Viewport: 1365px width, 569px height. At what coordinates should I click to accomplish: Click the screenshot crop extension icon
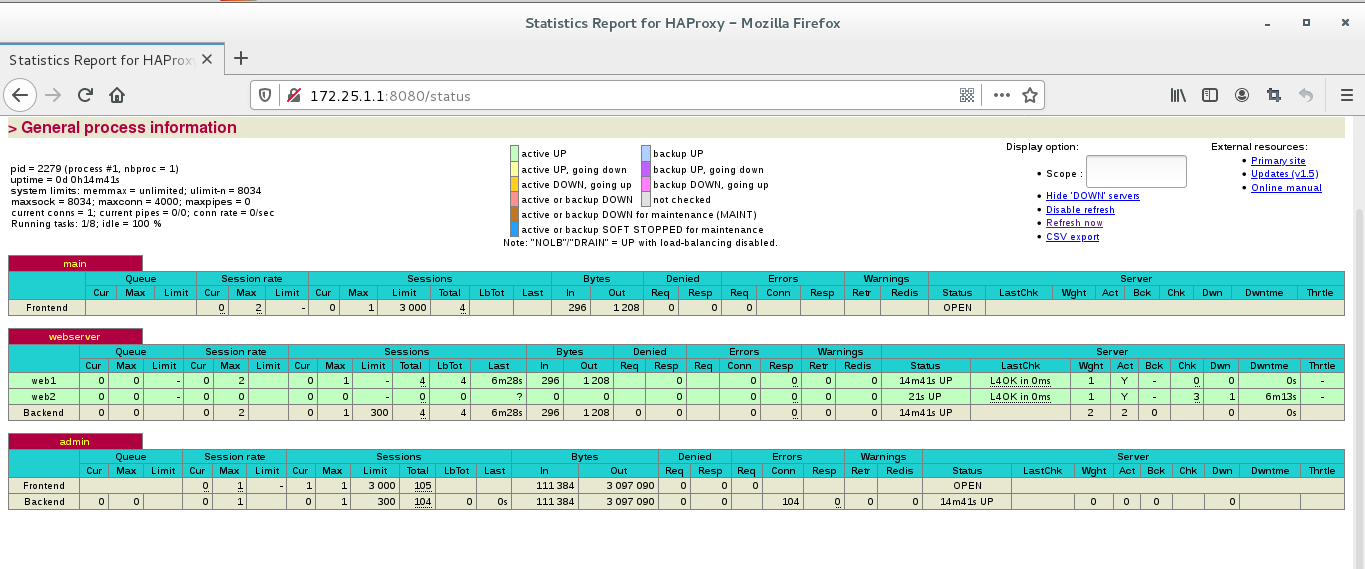1273,95
